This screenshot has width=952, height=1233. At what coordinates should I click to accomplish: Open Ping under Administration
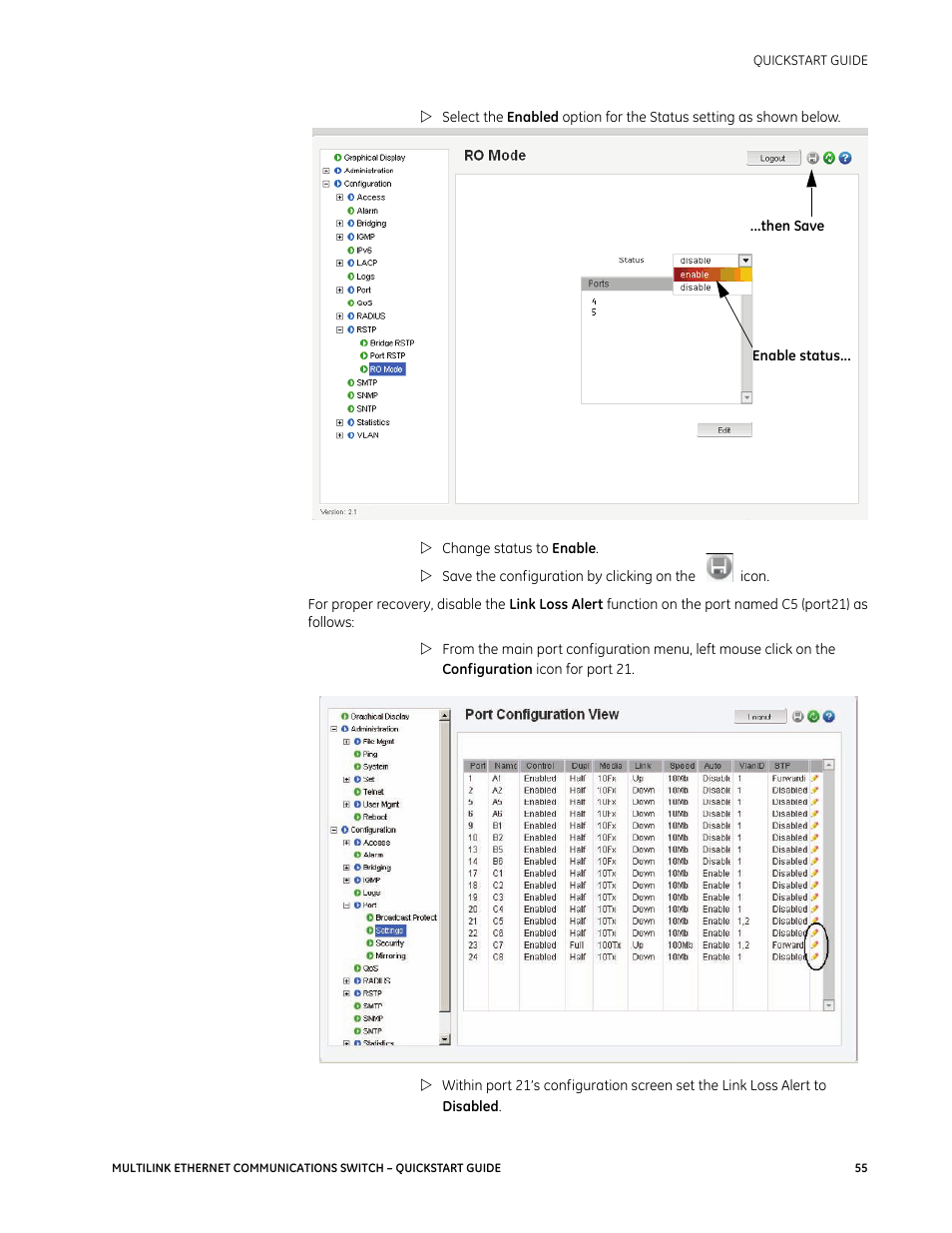[x=370, y=755]
